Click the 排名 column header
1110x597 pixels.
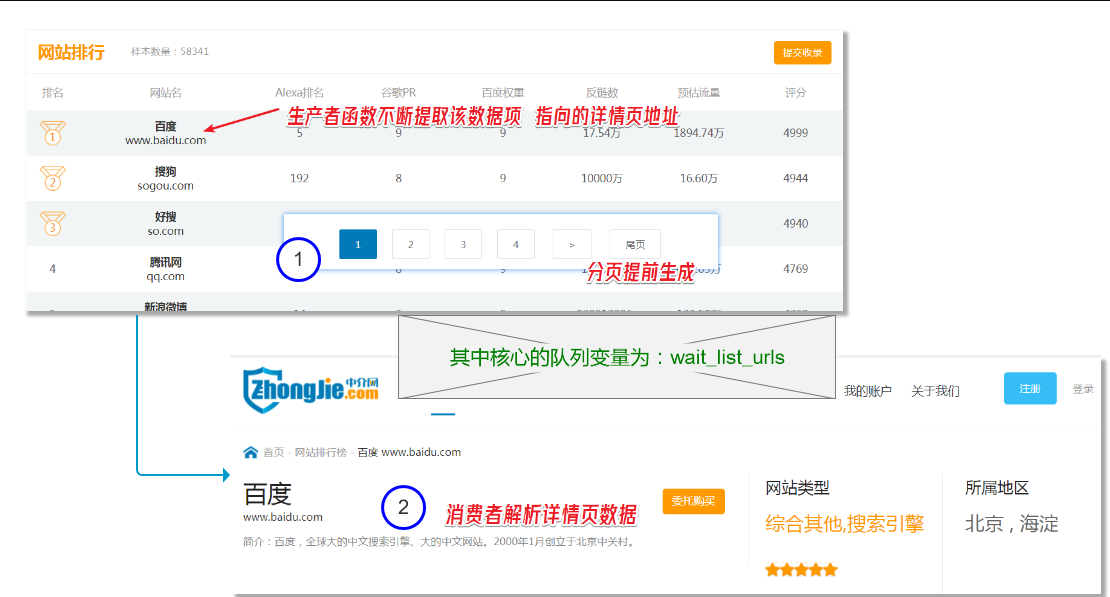tap(52, 93)
